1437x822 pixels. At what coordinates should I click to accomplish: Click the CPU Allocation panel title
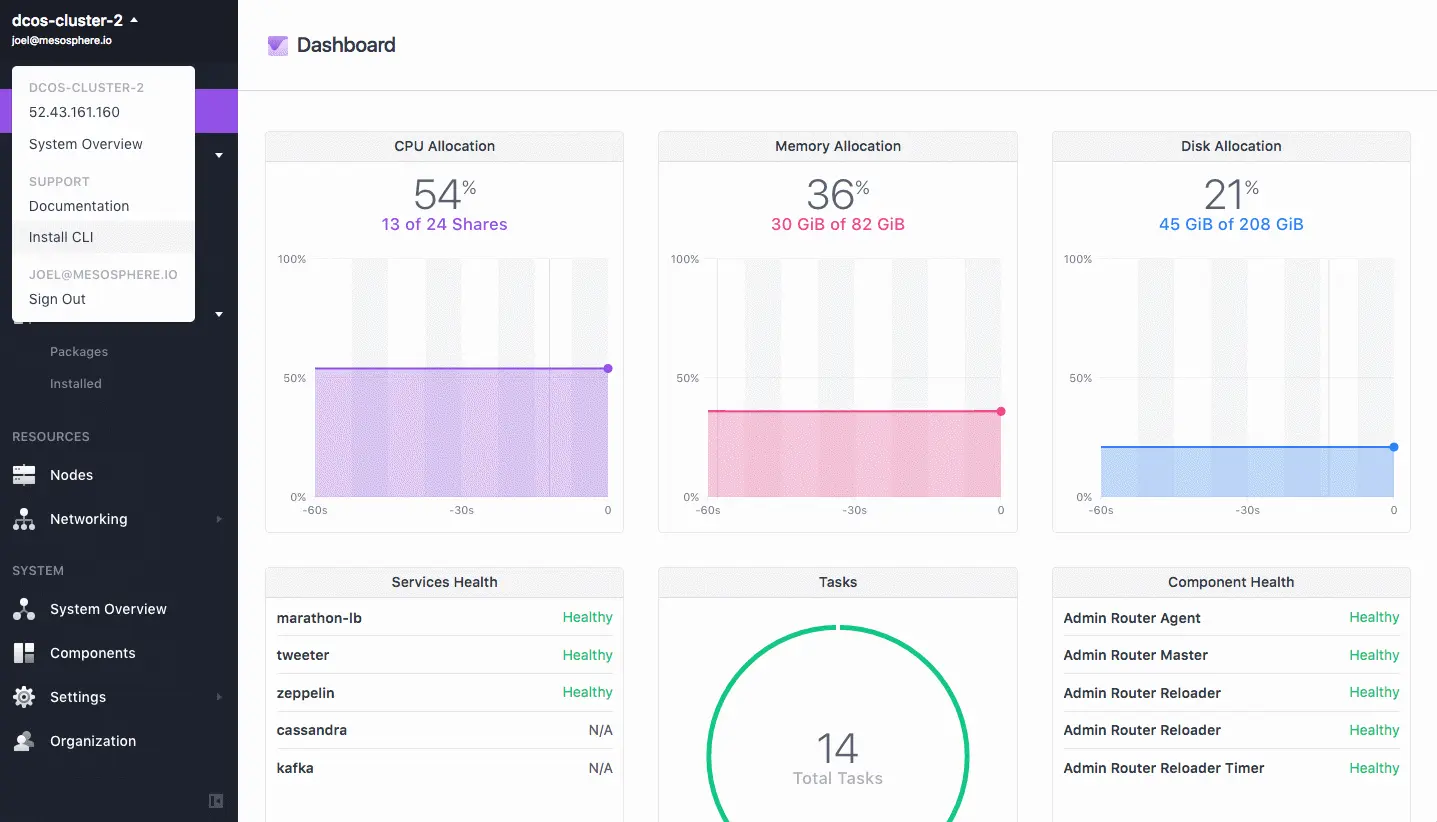point(444,146)
